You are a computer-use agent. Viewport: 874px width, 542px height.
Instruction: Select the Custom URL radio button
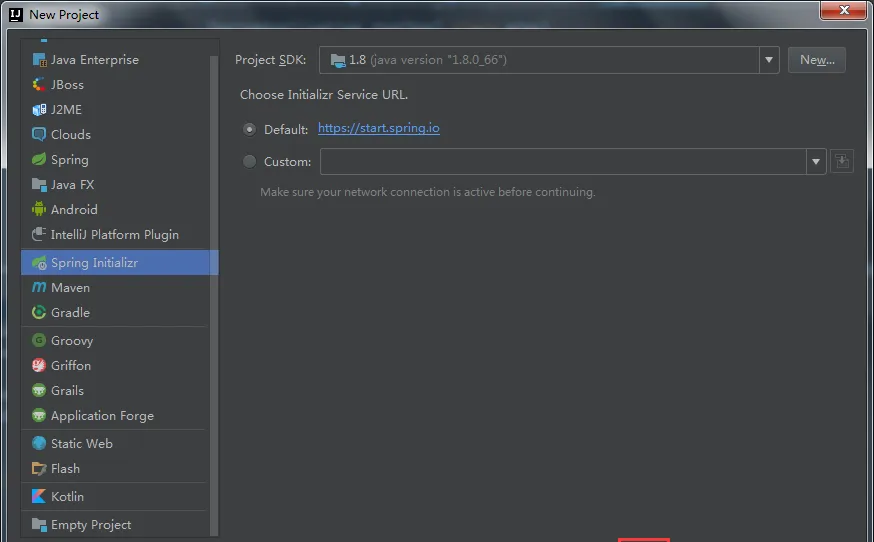coord(250,162)
